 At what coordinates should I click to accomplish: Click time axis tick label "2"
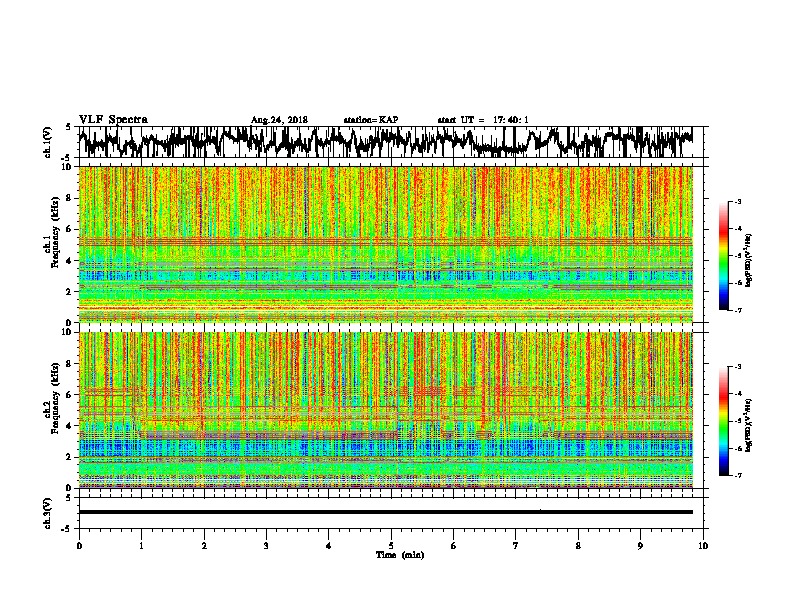(204, 546)
